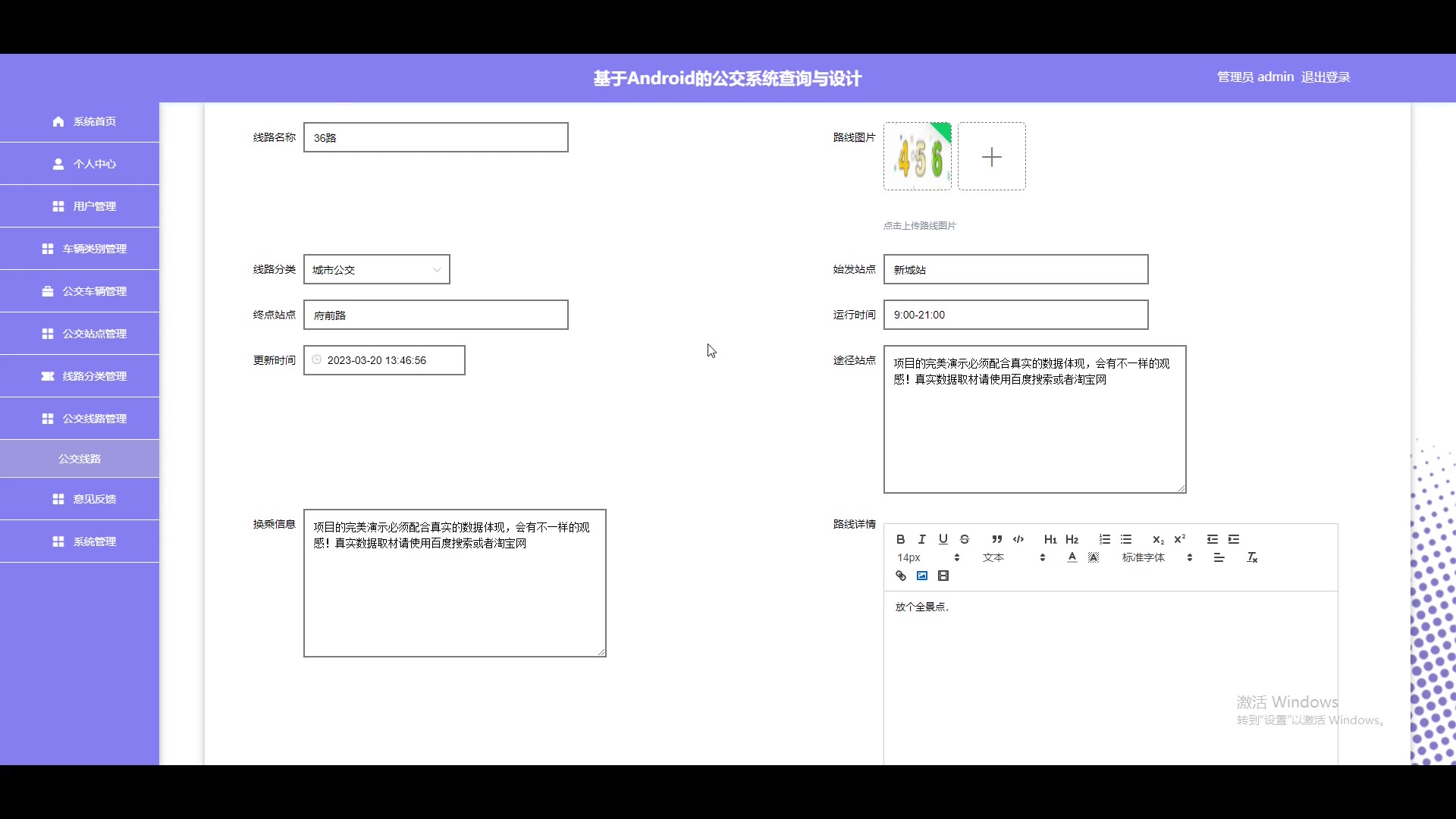Viewport: 1456px width, 819px height.
Task: Create an ordered numbered list
Action: [1104, 539]
